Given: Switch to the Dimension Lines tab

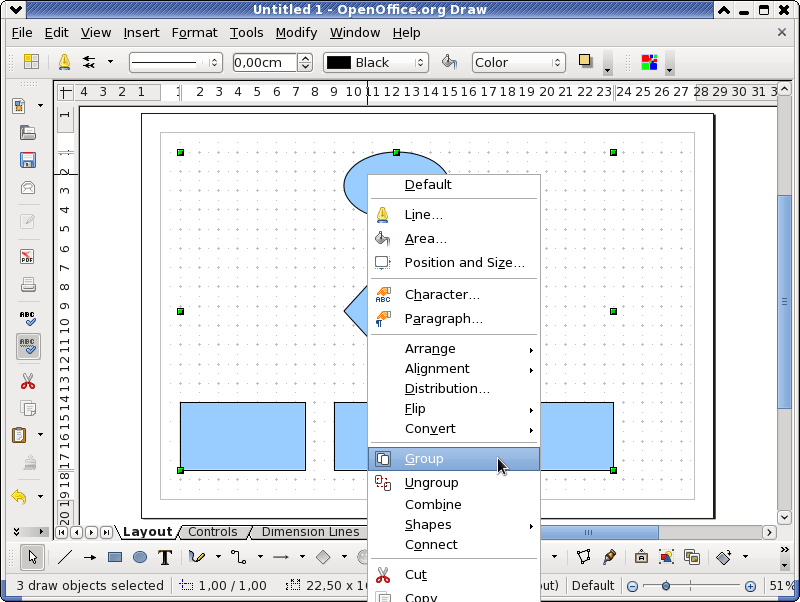Looking at the screenshot, I should [x=310, y=532].
